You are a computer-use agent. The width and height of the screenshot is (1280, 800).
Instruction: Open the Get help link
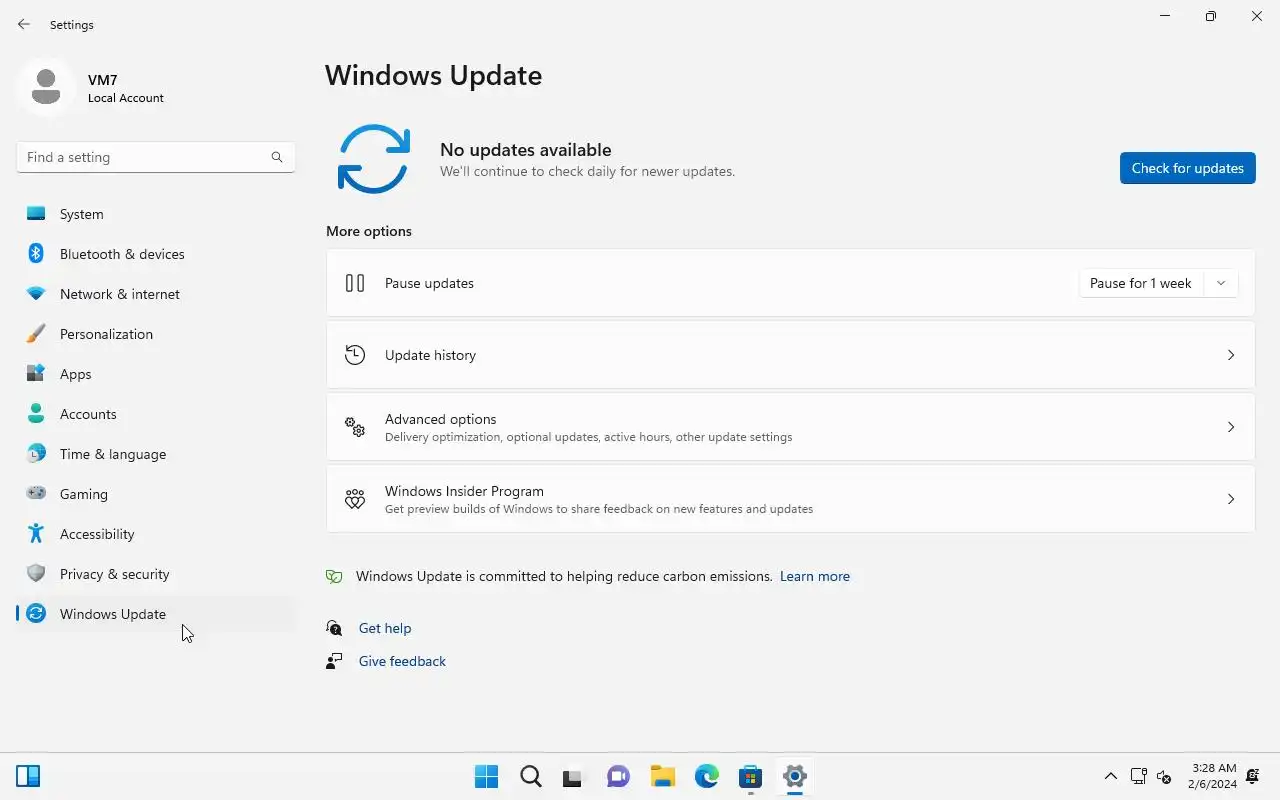[x=385, y=628]
